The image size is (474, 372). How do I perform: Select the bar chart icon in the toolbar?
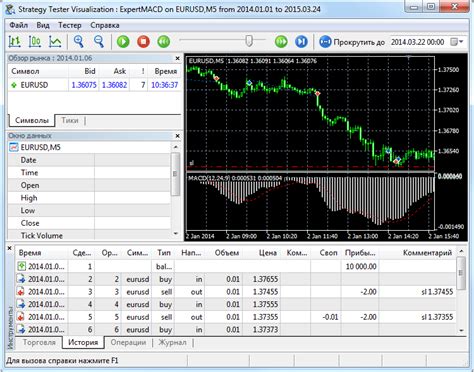[x=14, y=42]
